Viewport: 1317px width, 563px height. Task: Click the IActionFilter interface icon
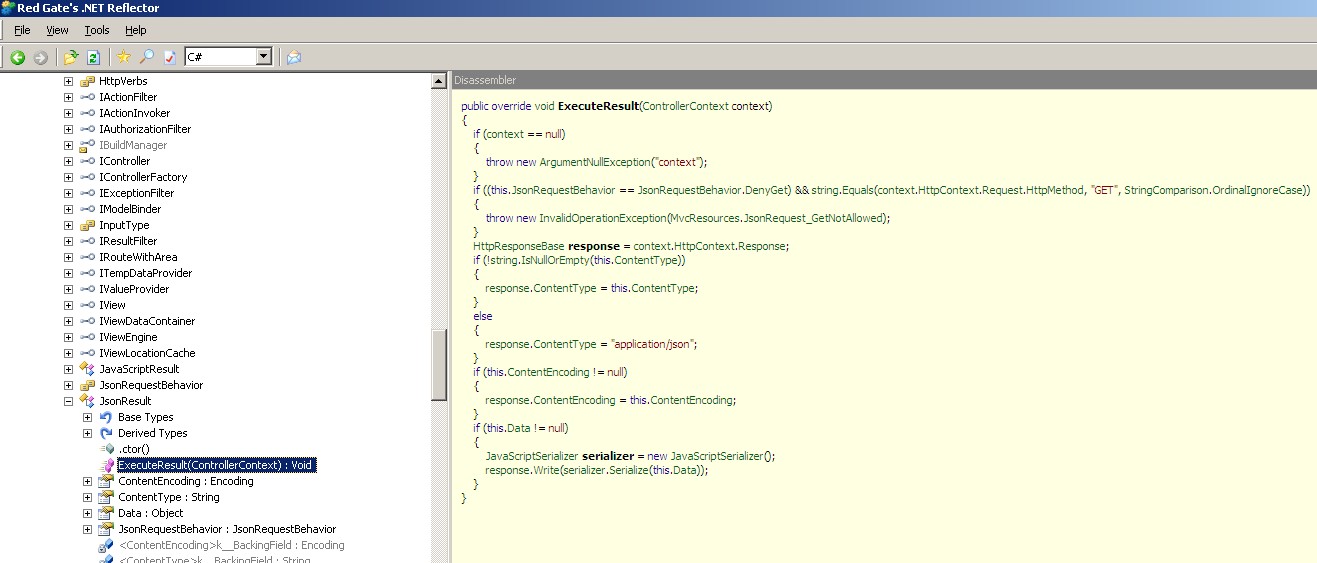click(87, 97)
